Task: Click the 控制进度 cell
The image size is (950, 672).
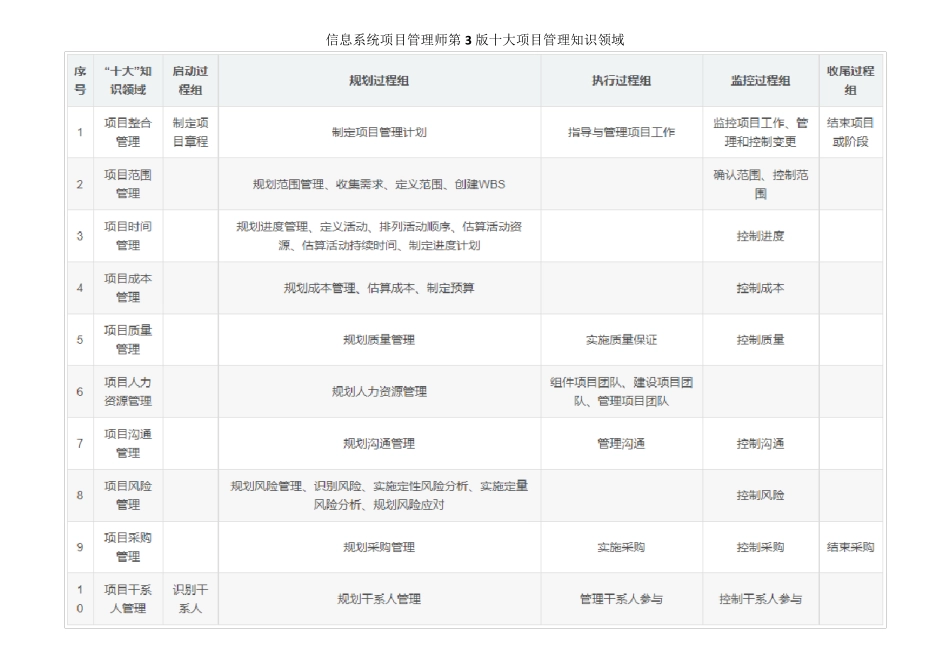Action: 760,236
